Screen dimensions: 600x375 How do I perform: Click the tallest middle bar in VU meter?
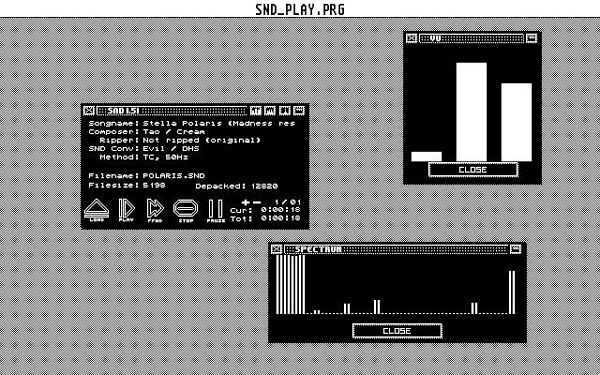(x=471, y=112)
